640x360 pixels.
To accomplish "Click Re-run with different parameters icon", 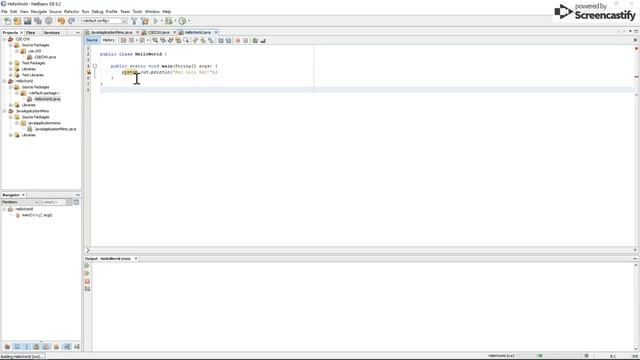I will click(x=87, y=273).
